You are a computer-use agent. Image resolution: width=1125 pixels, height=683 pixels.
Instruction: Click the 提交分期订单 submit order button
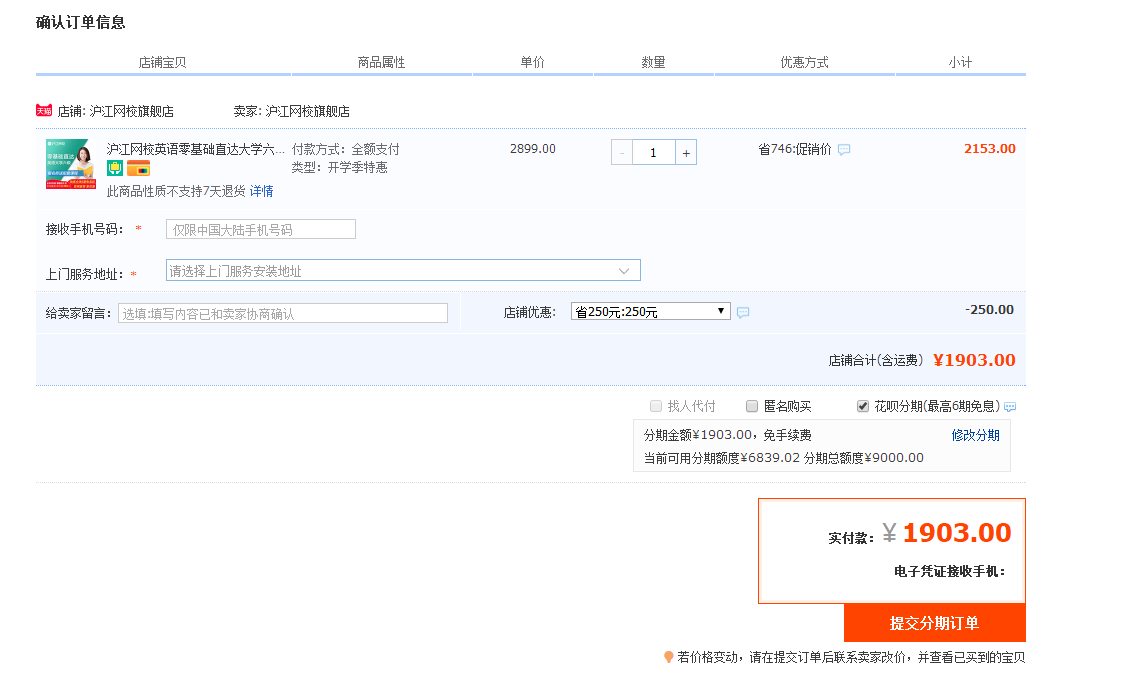(935, 622)
